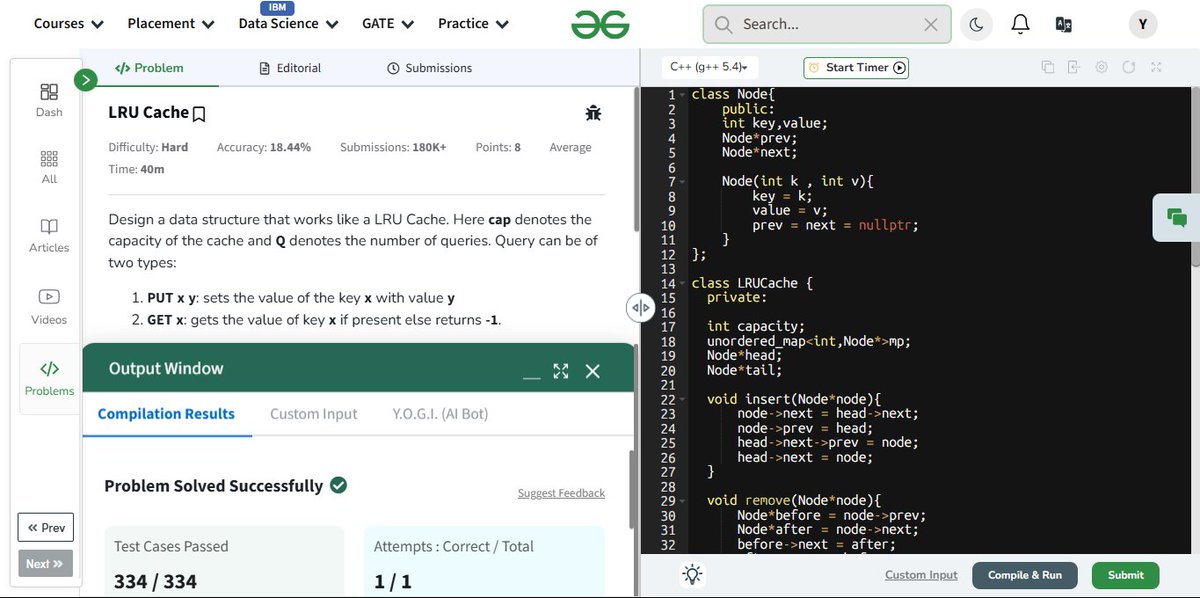Toggle dark mode with the moon icon

tap(976, 24)
